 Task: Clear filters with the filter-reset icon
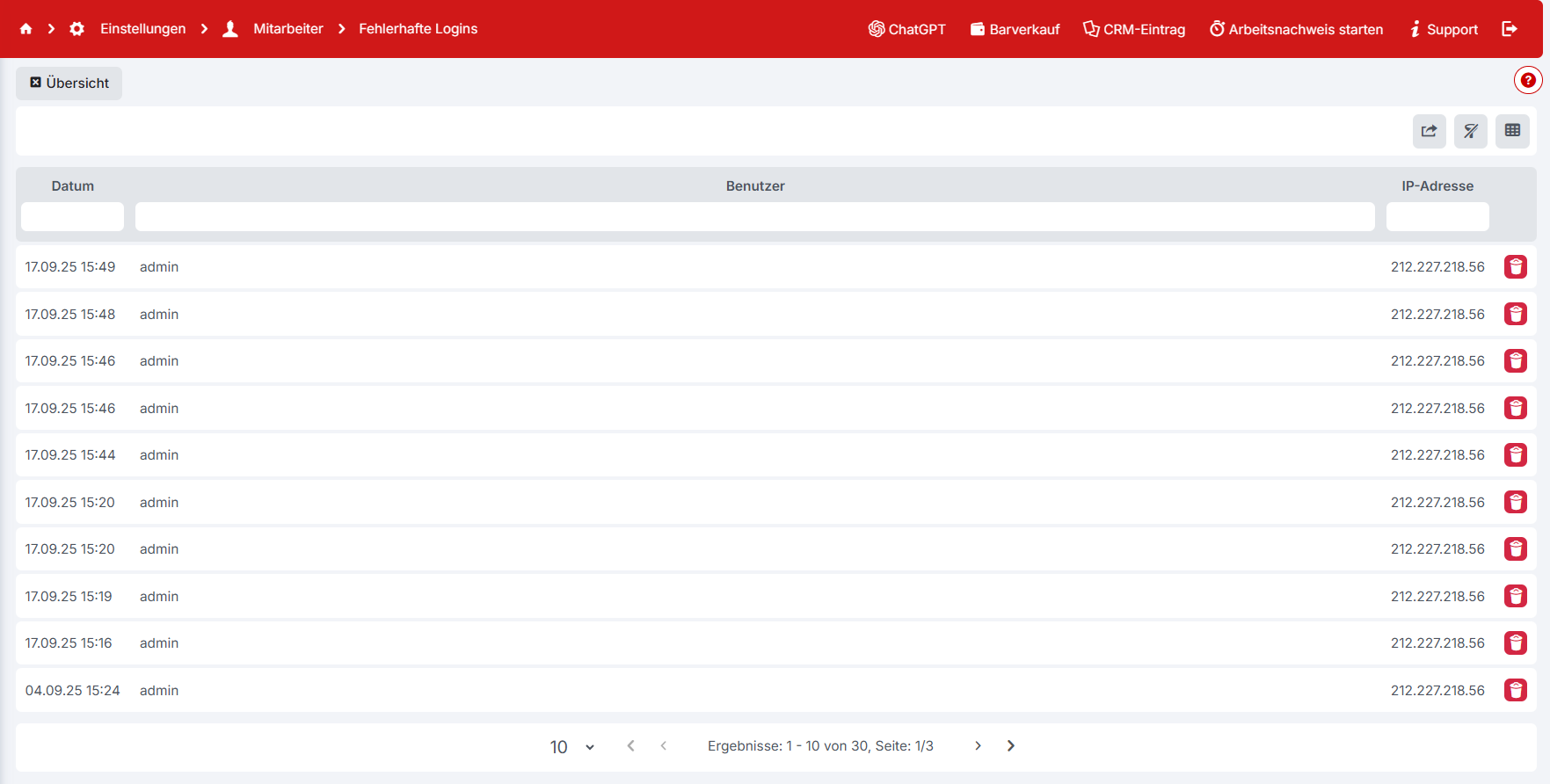coord(1470,131)
